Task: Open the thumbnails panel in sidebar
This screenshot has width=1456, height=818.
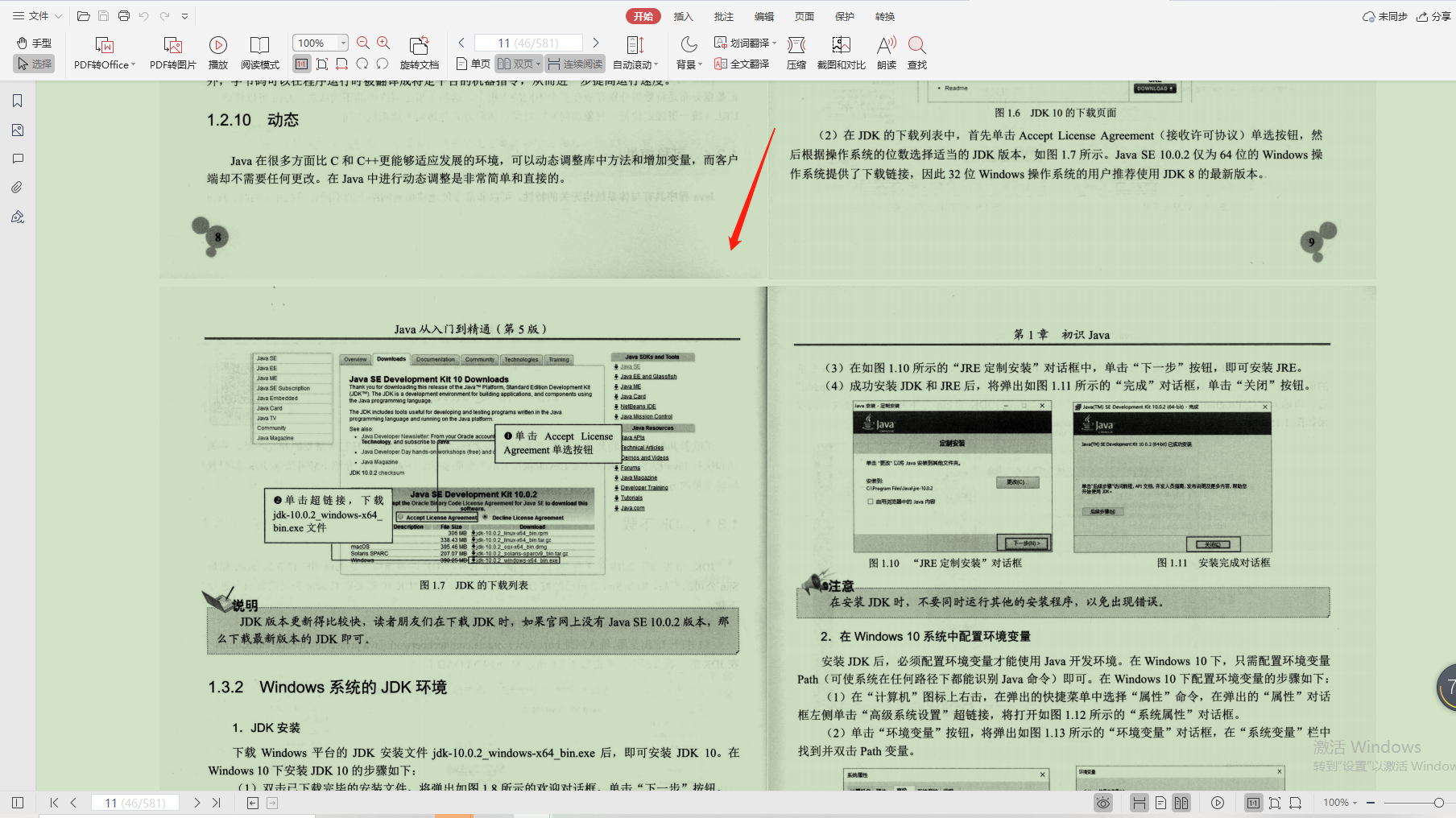Action: (x=18, y=130)
